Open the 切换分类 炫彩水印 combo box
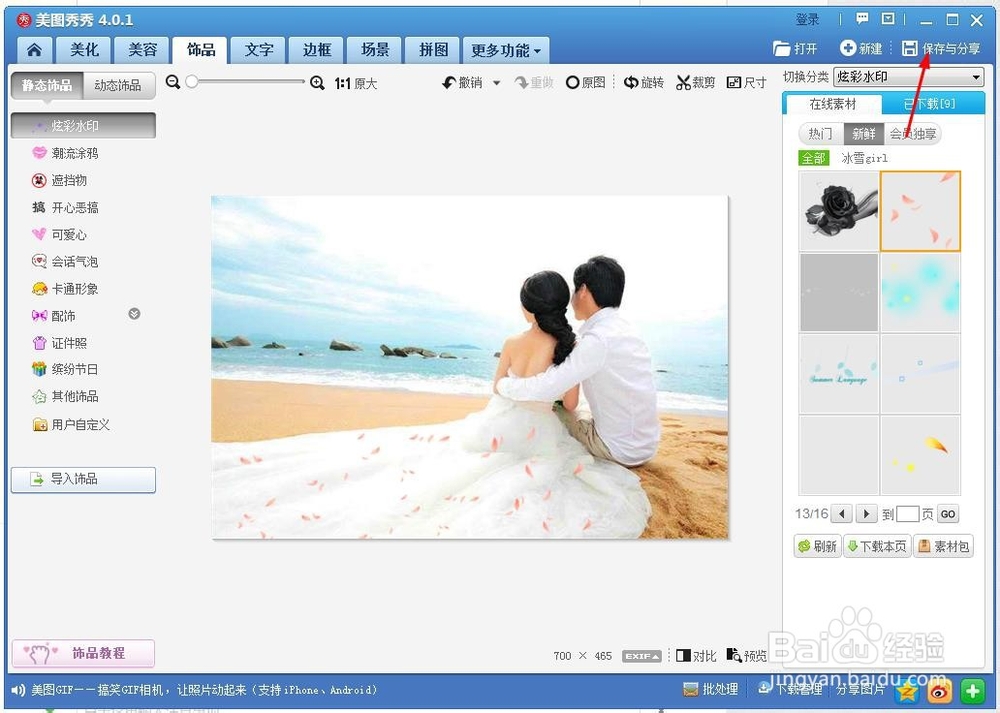Image resolution: width=1000 pixels, height=713 pixels. 908,77
